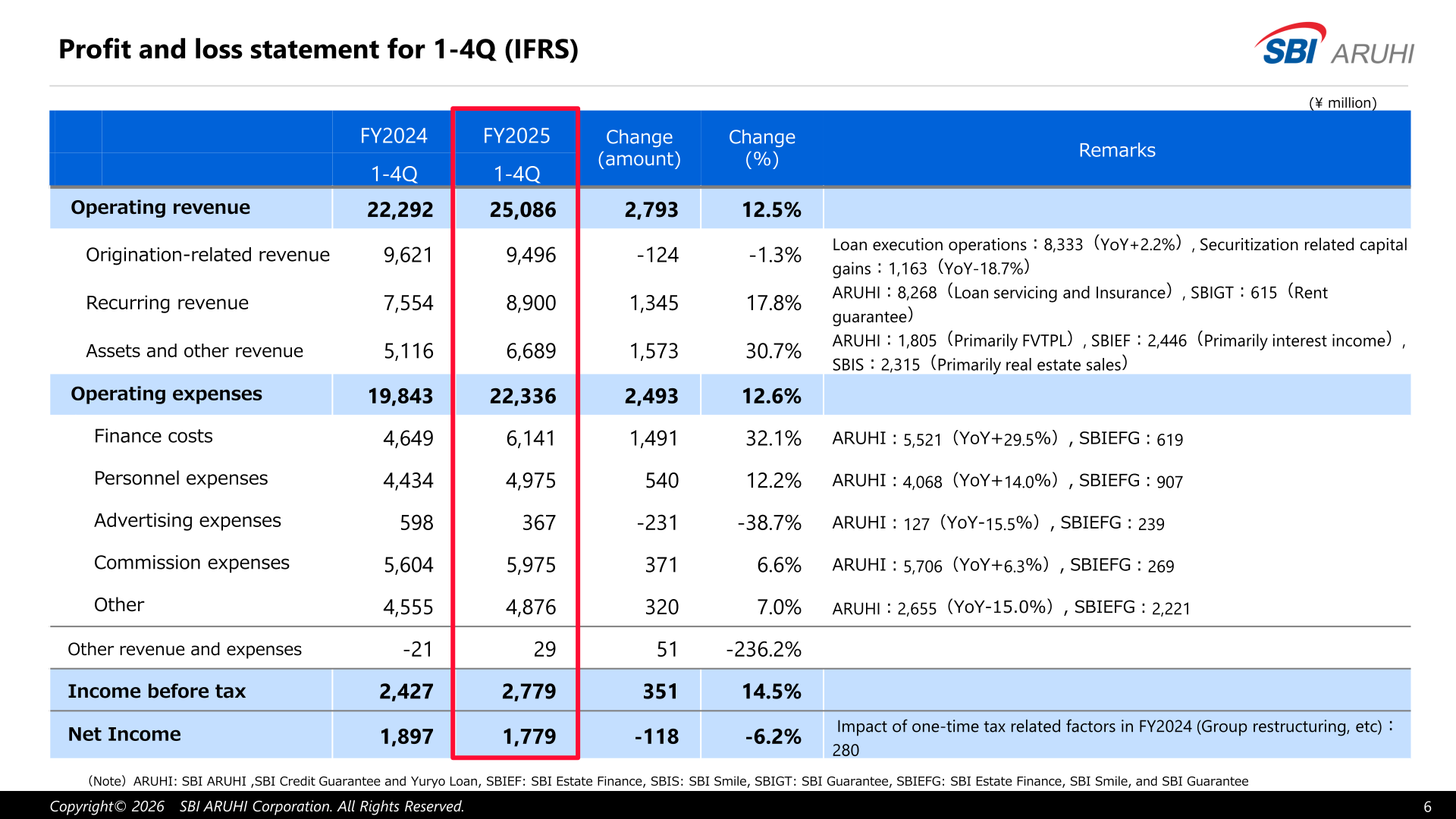
Task: Select 'Other revenue and expenses' label
Action: [184, 649]
